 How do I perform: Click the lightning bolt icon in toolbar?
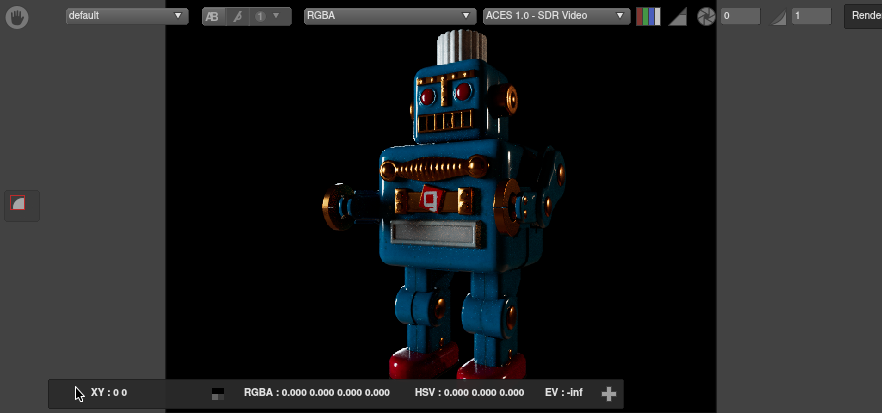(x=237, y=16)
